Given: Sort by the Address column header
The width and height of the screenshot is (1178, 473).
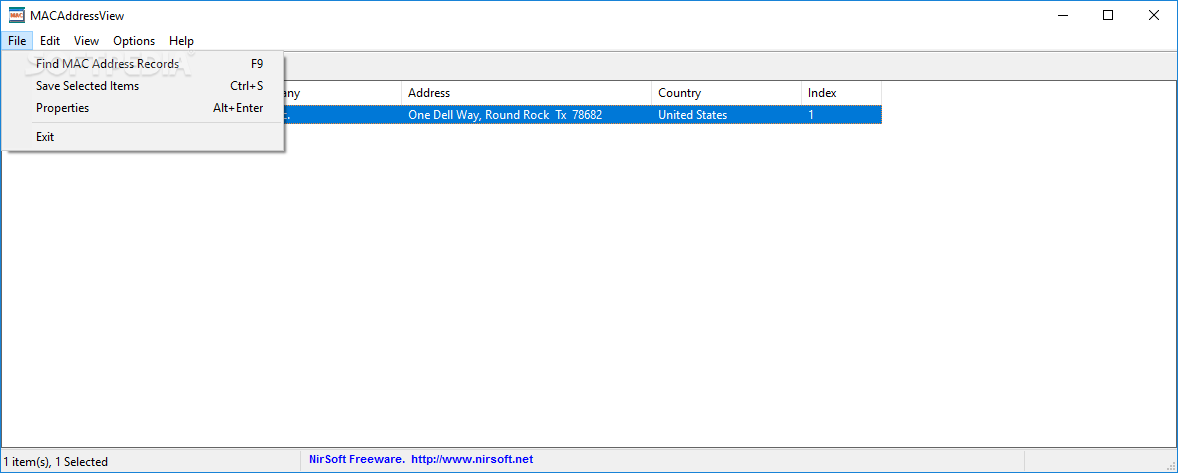Looking at the screenshot, I should [x=526, y=93].
